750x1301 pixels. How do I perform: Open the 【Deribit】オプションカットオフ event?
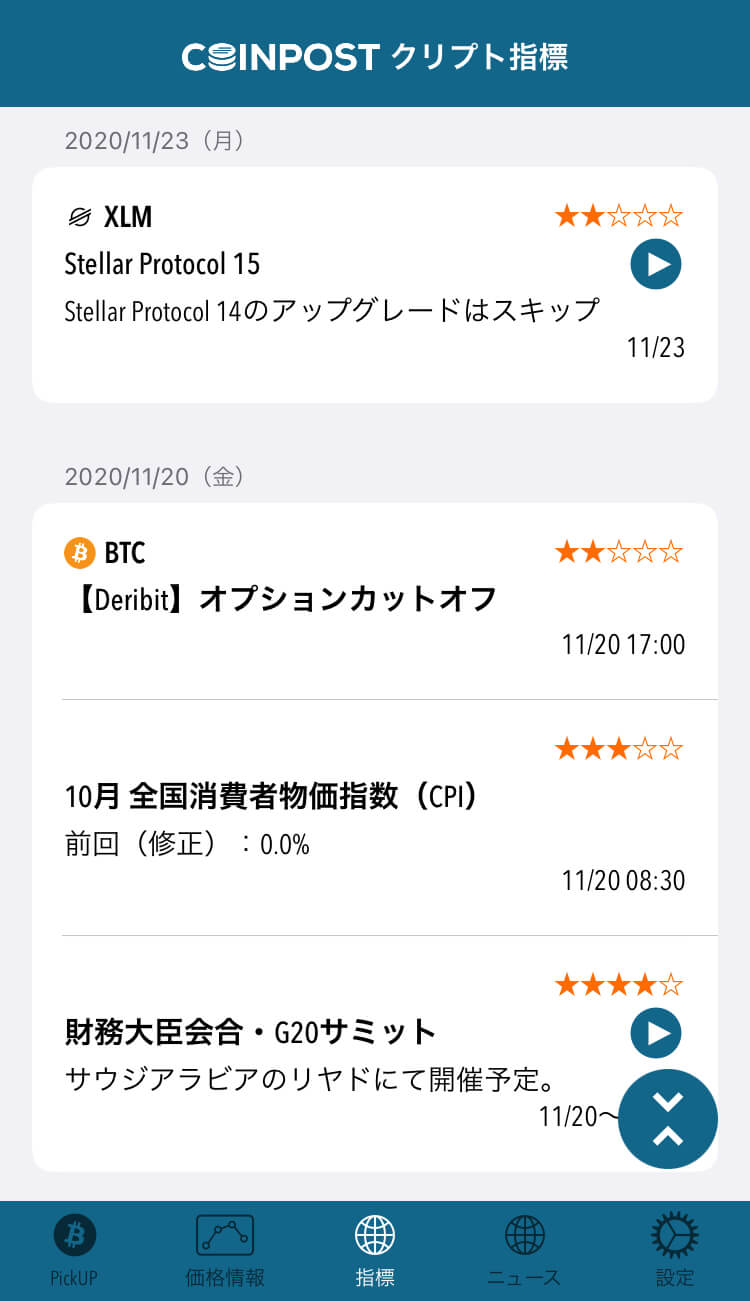click(x=281, y=599)
